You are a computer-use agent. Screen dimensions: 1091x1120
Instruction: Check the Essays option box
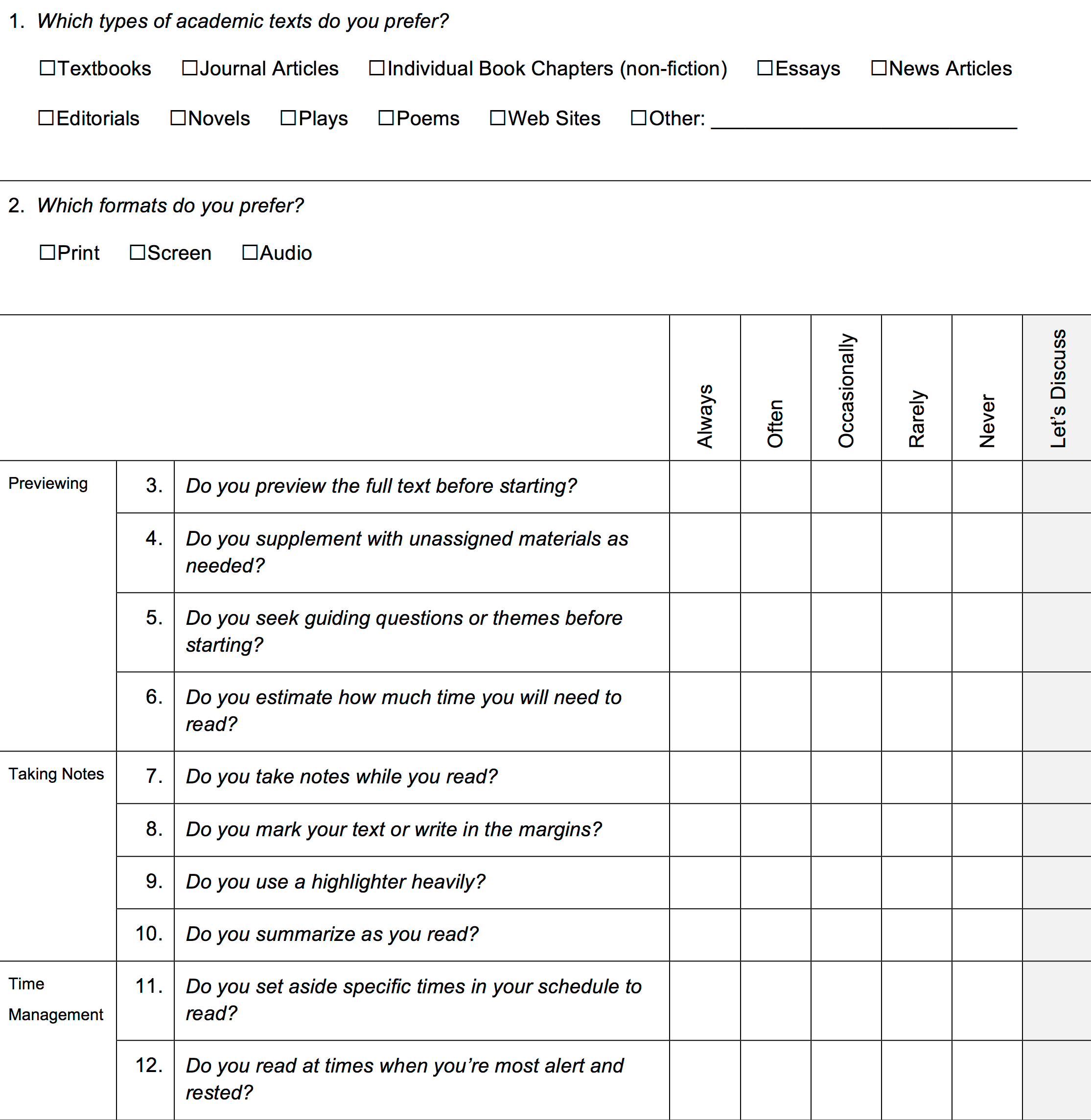[x=765, y=68]
